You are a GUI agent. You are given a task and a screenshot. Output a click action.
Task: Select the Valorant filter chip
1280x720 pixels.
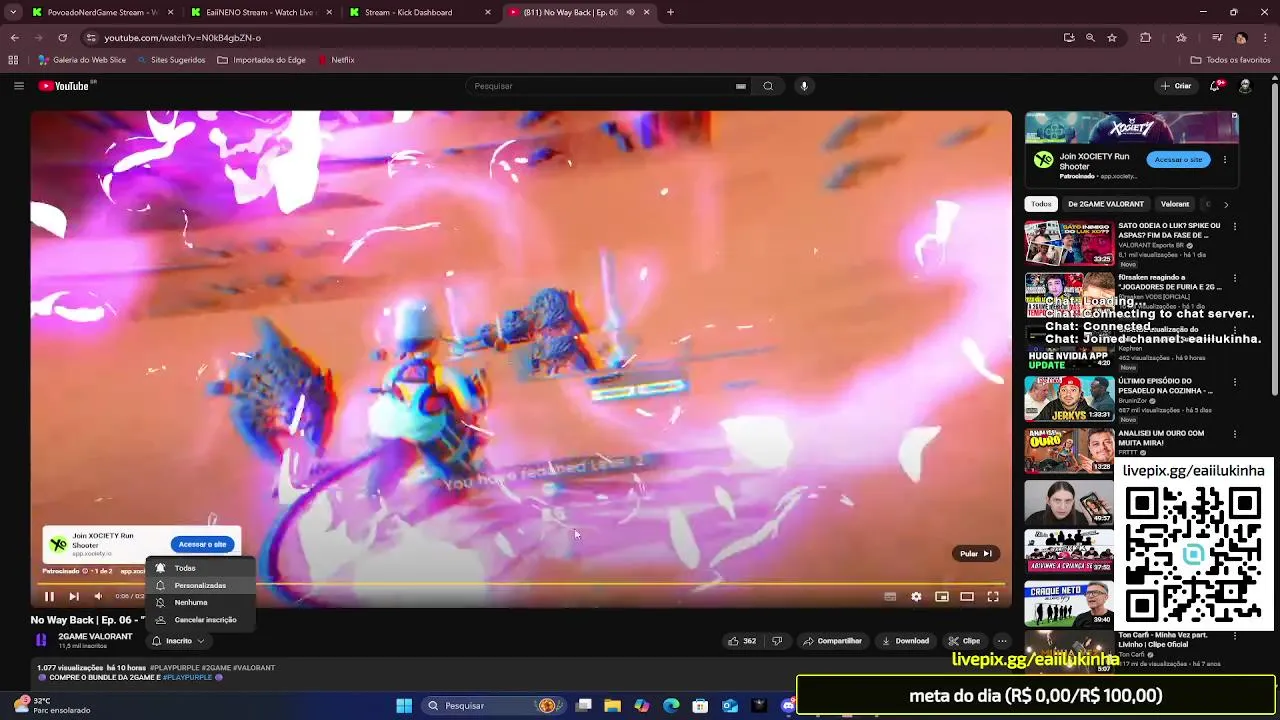click(1175, 204)
